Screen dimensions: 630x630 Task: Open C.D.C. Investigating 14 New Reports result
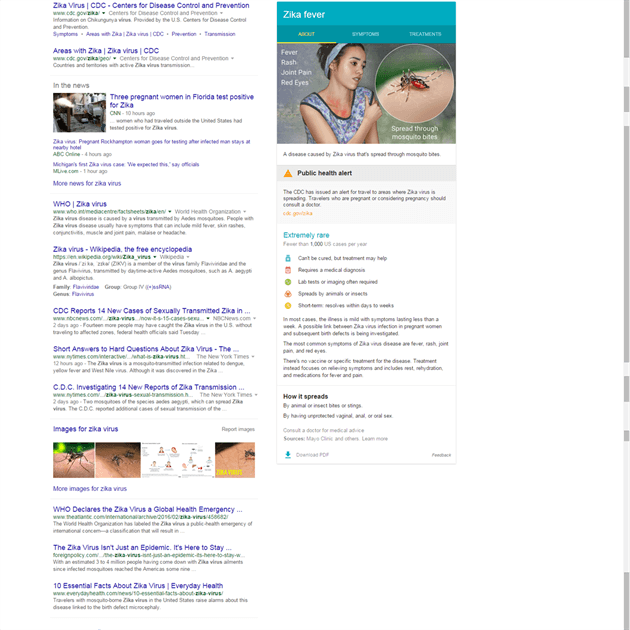click(149, 387)
